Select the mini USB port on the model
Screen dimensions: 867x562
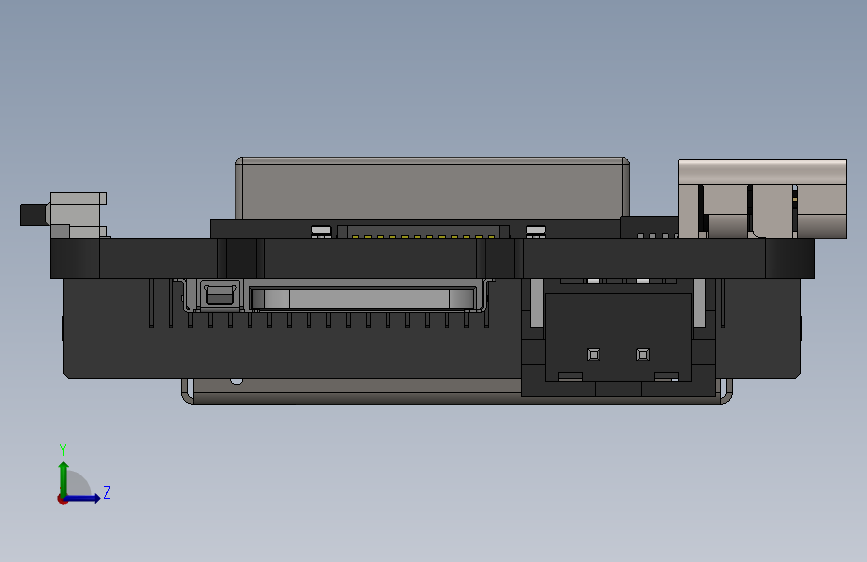pos(220,295)
